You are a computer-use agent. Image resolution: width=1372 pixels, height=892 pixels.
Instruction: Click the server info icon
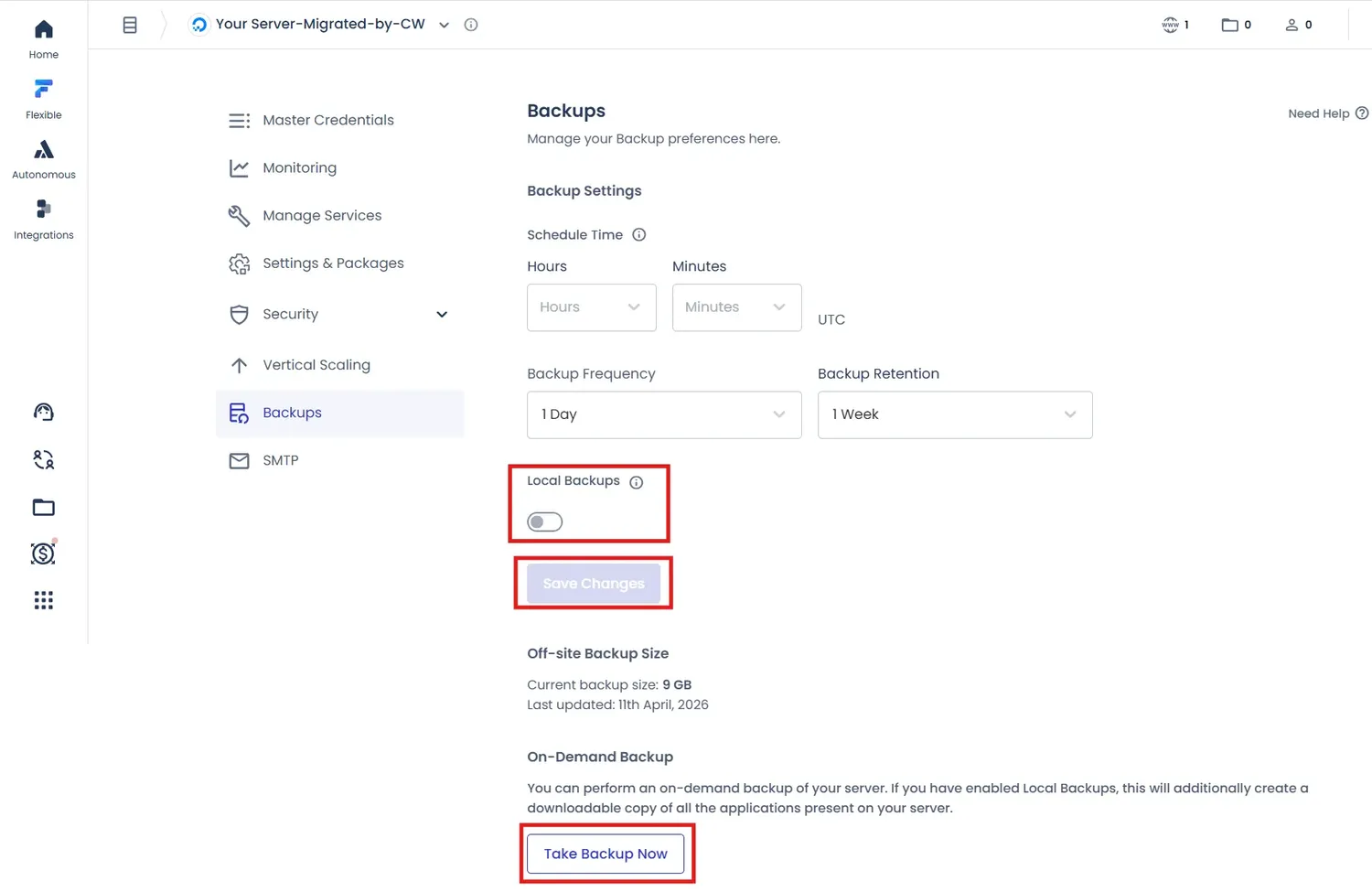tap(471, 25)
